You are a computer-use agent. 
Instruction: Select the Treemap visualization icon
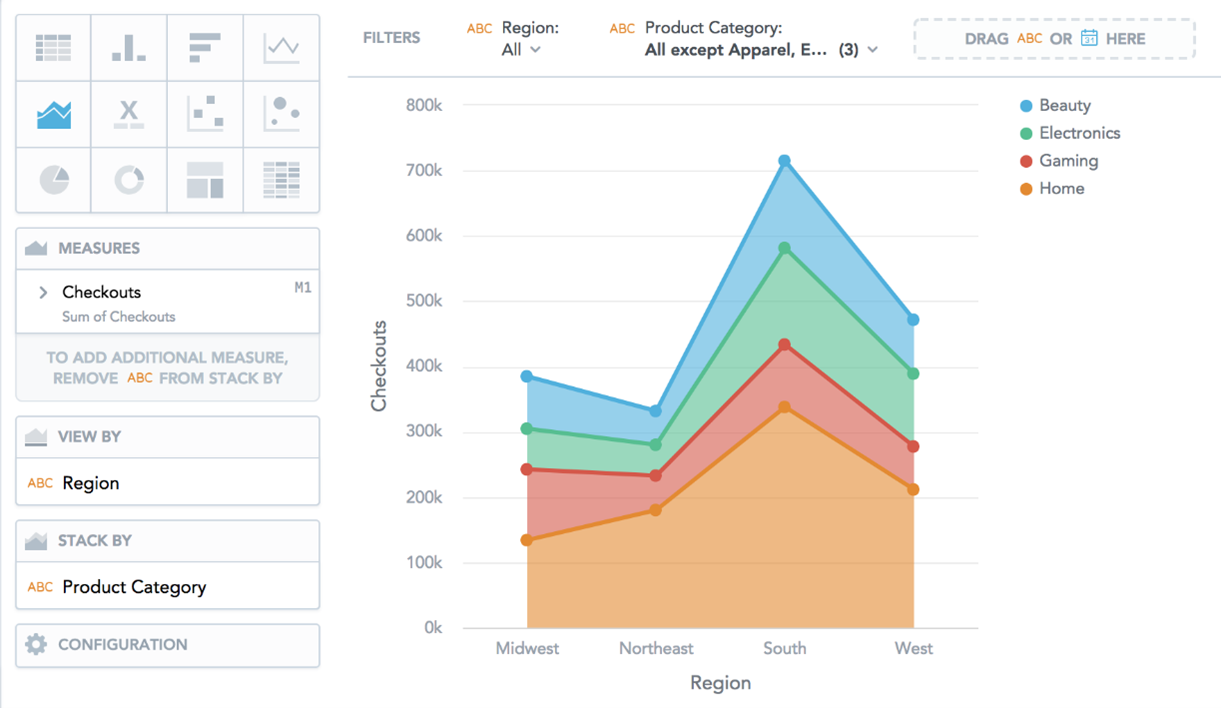(205, 180)
